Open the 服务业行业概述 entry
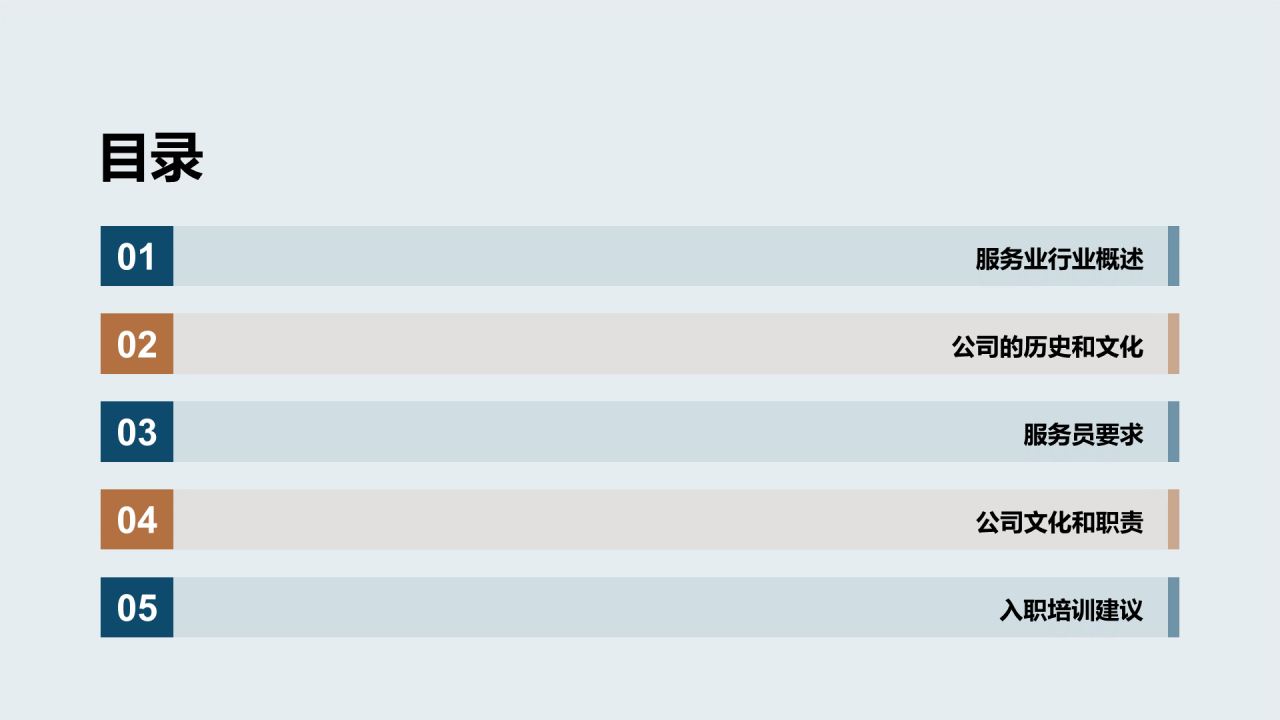1280x720 pixels. point(1059,259)
